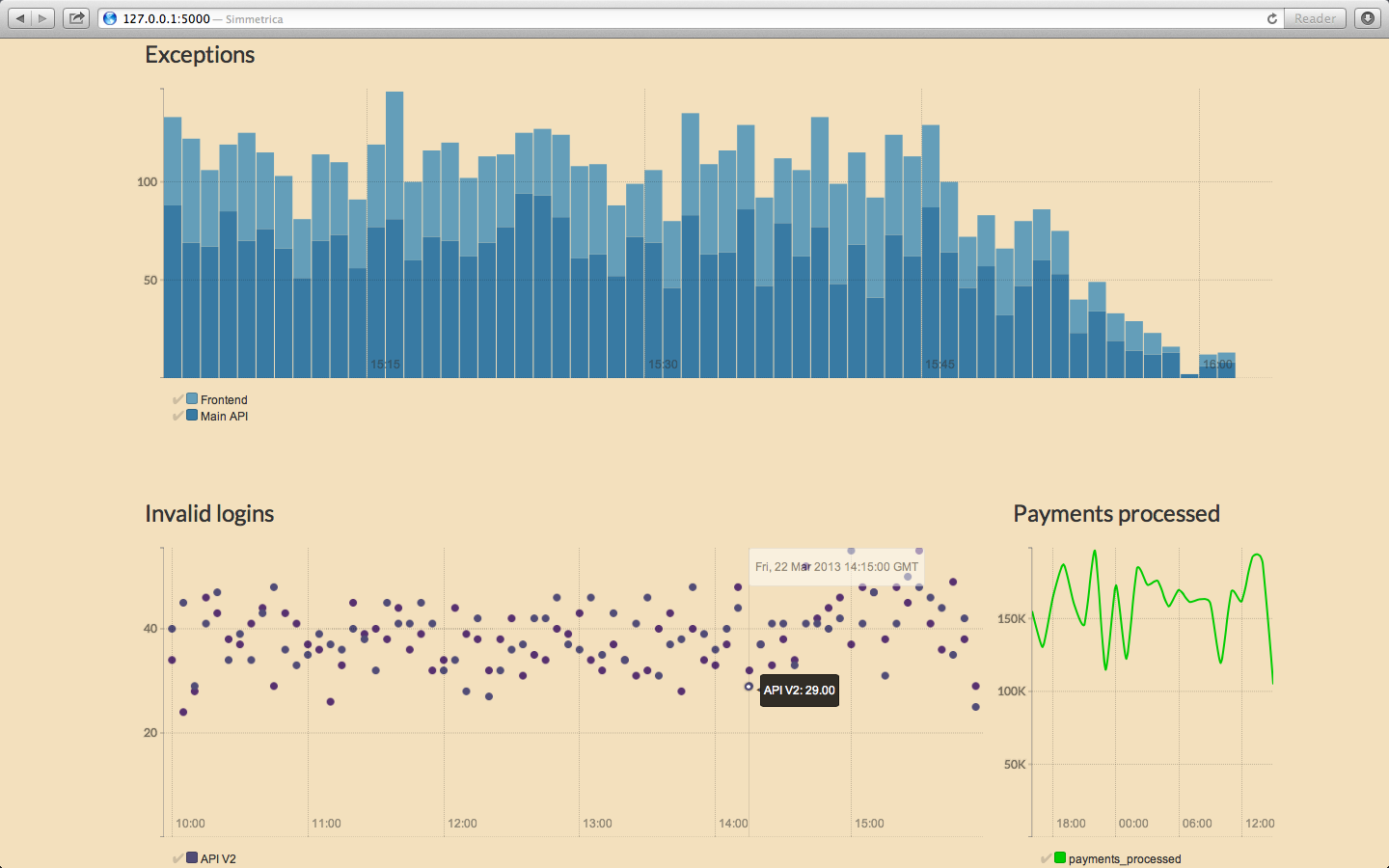Toggle the Frontend series checkmark

tap(177, 399)
